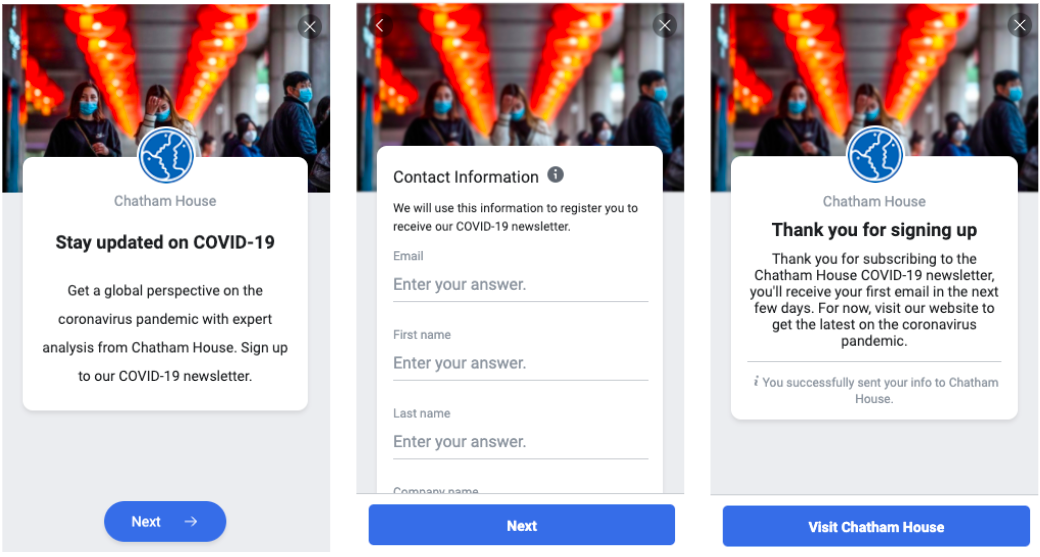The image size is (1040, 557).
Task: Close the Contact Information form panel
Action: click(664, 26)
